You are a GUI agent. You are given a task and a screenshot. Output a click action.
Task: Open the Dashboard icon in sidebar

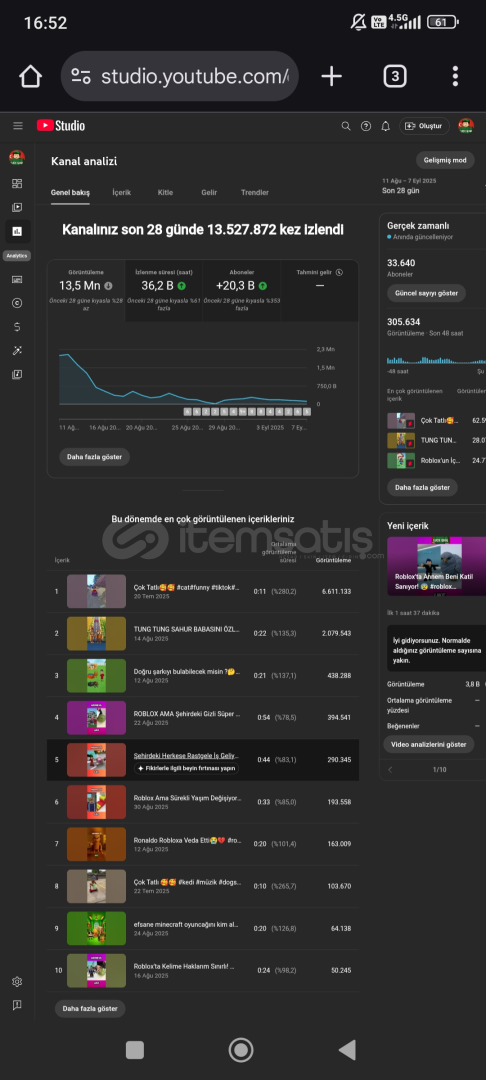(x=17, y=183)
